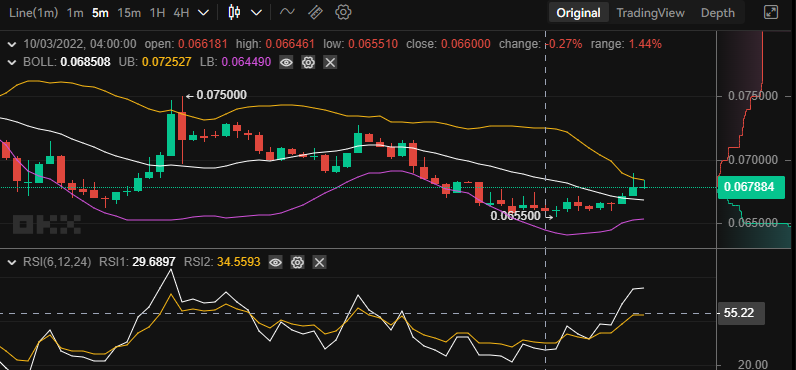Viewport: 796px width, 370px height.
Task: Switch to the 1H timeframe
Action: point(157,13)
